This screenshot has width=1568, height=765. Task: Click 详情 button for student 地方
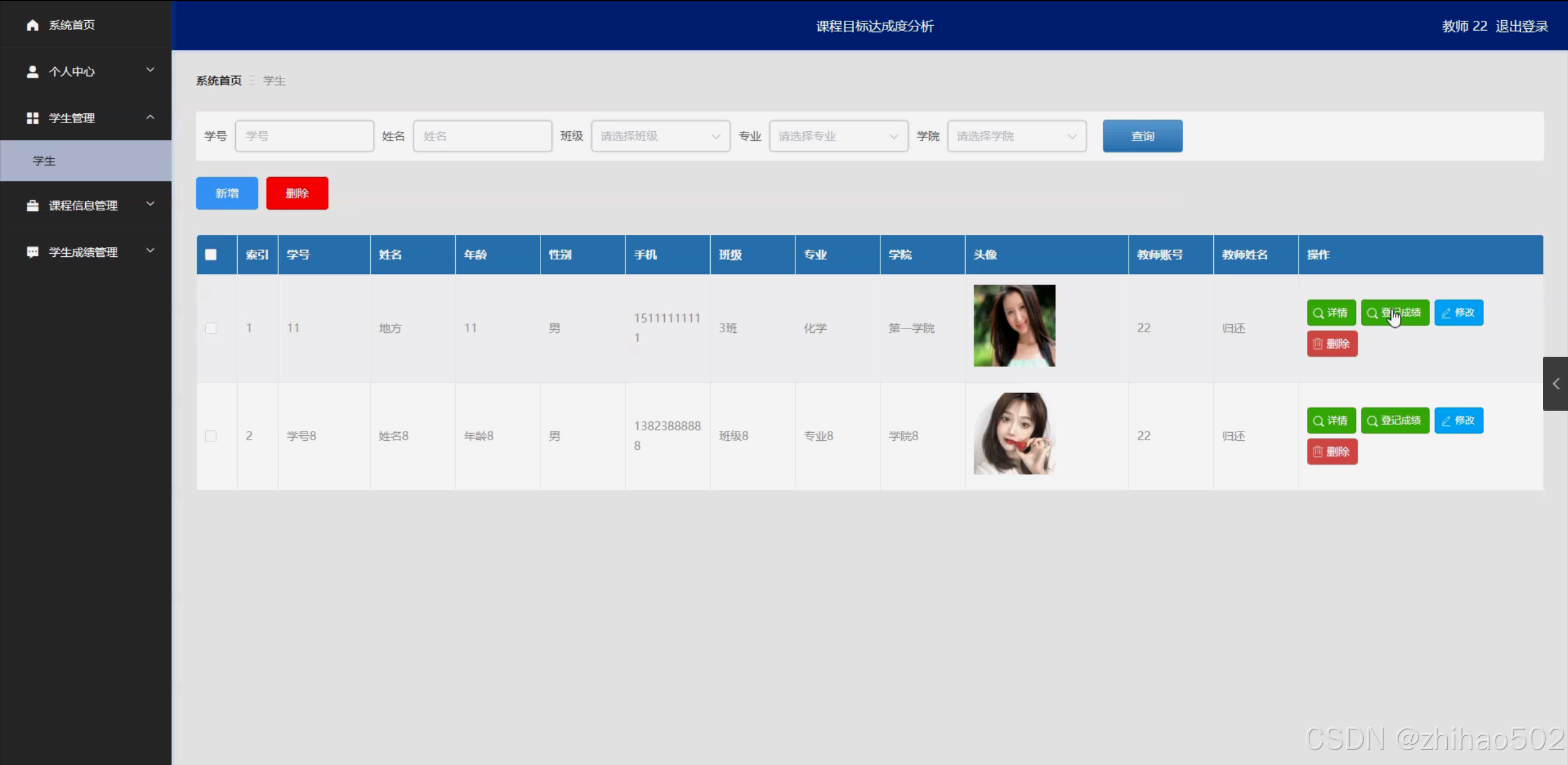coord(1330,313)
